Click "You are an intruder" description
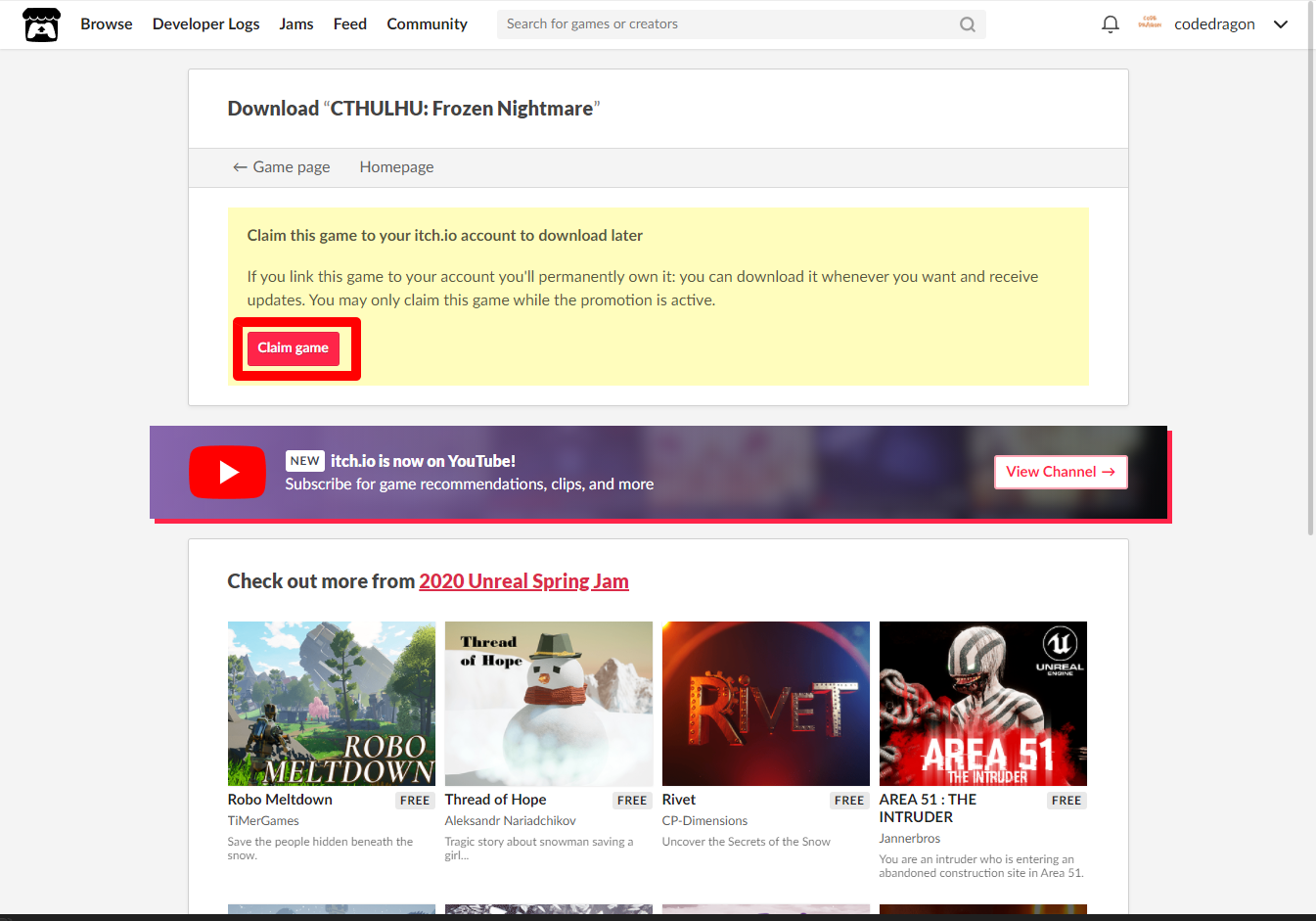Viewport: 1316px width, 921px height. coord(981,866)
